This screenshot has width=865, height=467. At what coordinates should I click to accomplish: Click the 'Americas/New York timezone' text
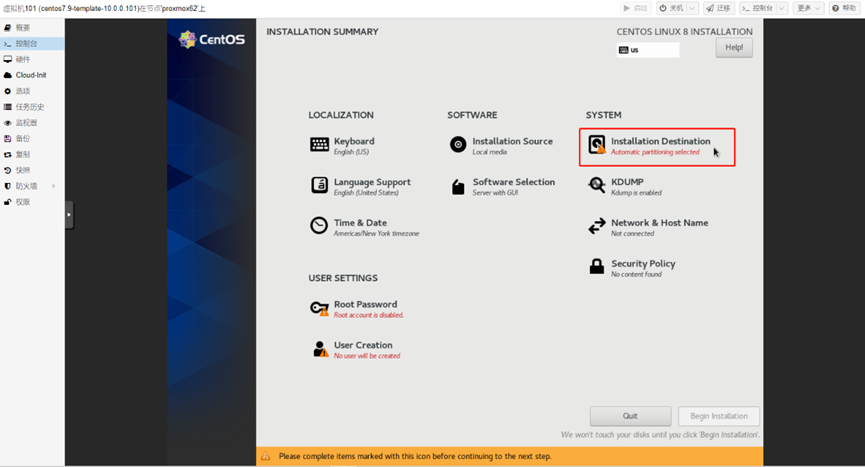click(x=376, y=234)
